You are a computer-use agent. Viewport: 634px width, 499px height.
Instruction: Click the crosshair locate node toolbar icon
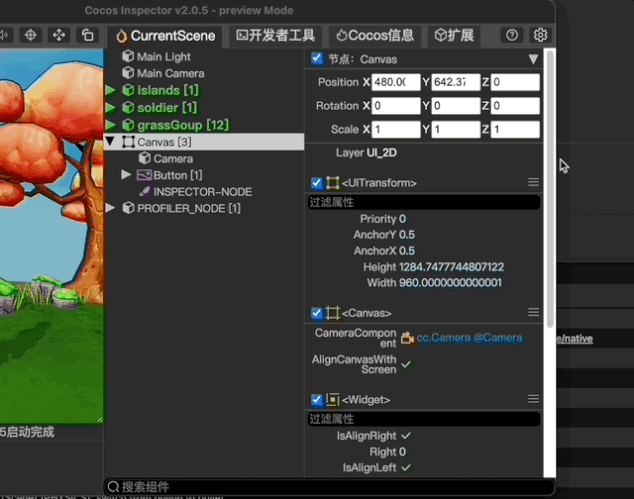31,36
